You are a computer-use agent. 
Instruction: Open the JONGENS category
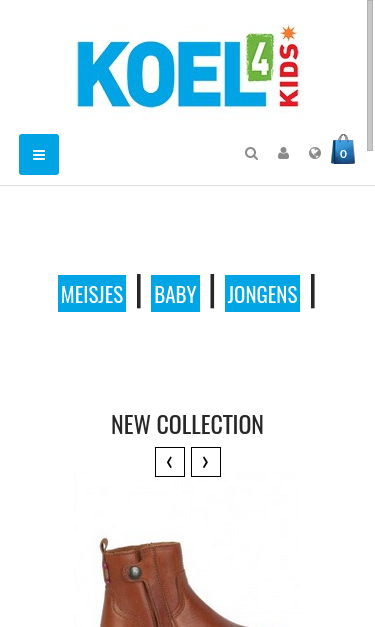click(x=262, y=294)
